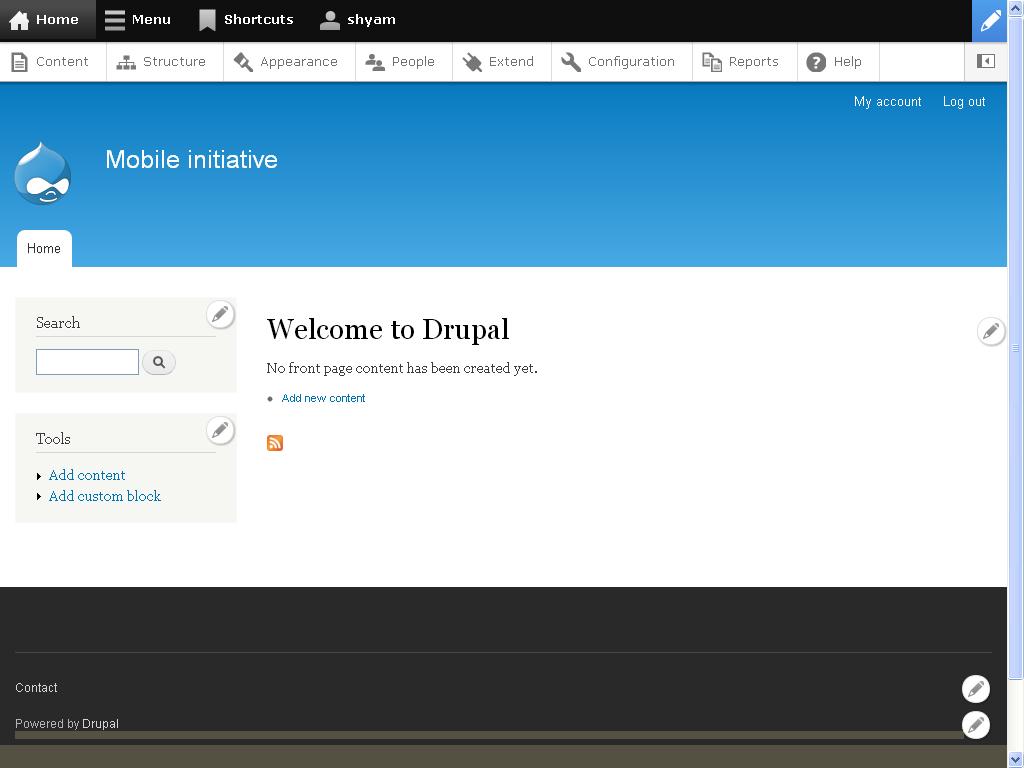Click the Search block heading

pyautogui.click(x=58, y=323)
